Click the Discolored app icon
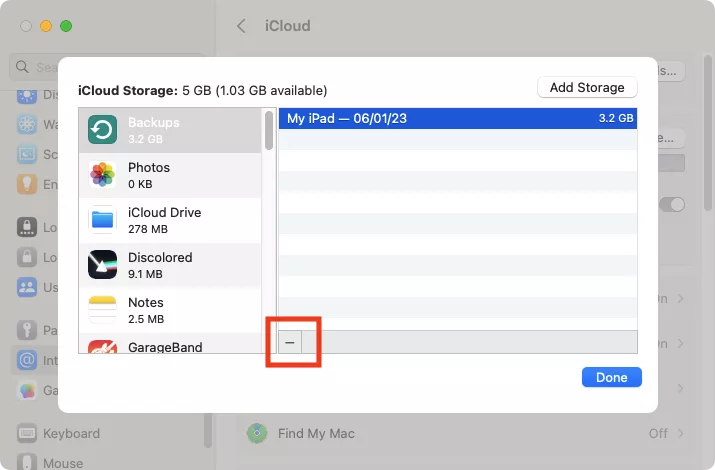This screenshot has width=715, height=470. 102,265
